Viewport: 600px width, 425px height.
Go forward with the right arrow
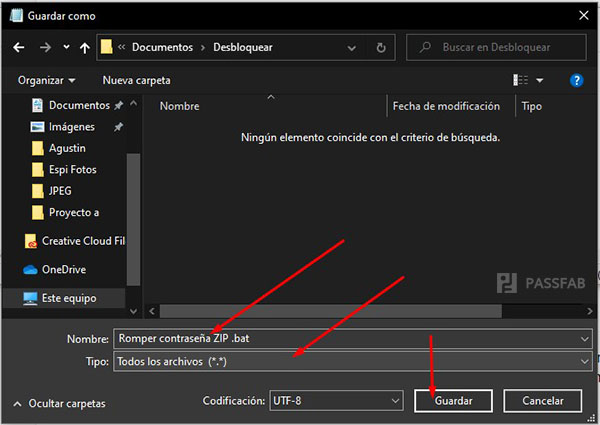[45, 47]
